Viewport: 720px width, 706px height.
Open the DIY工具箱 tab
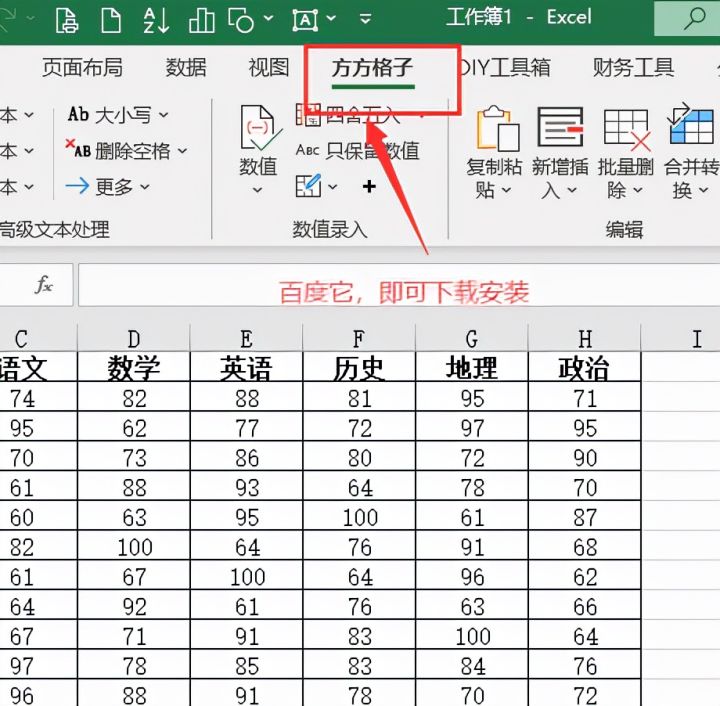tap(505, 67)
